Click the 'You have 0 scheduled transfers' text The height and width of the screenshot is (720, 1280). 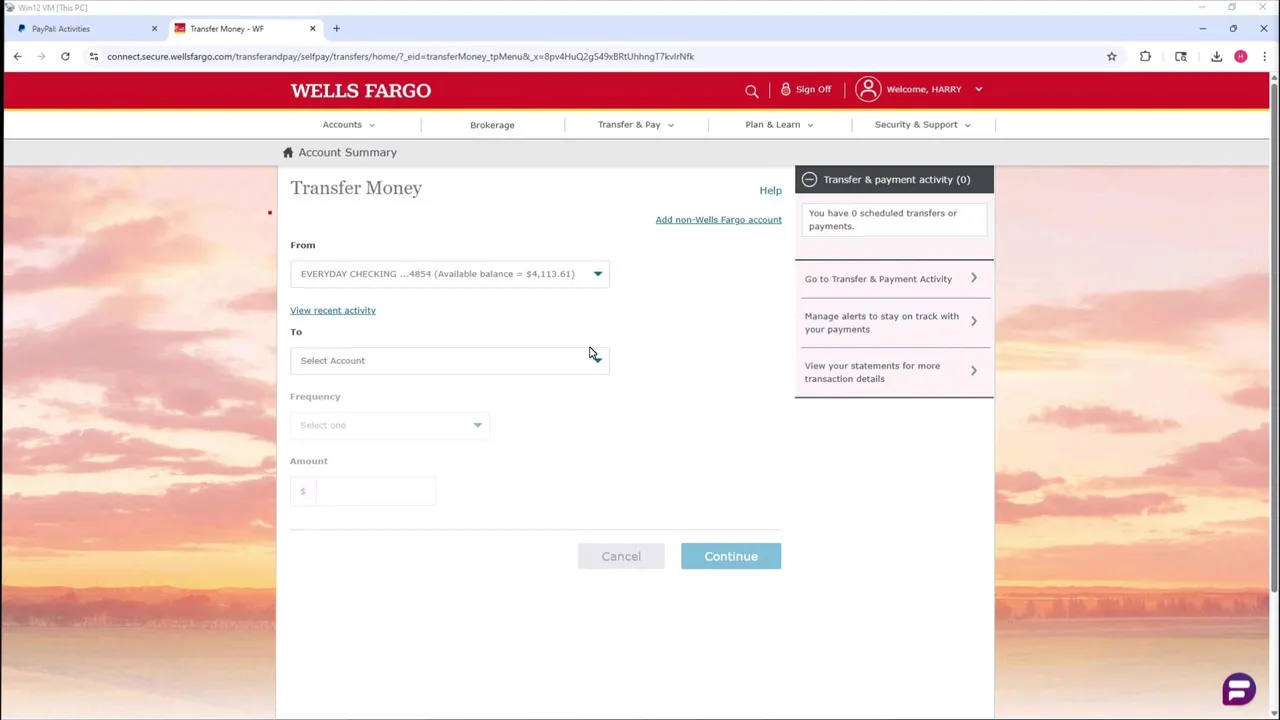click(882, 219)
